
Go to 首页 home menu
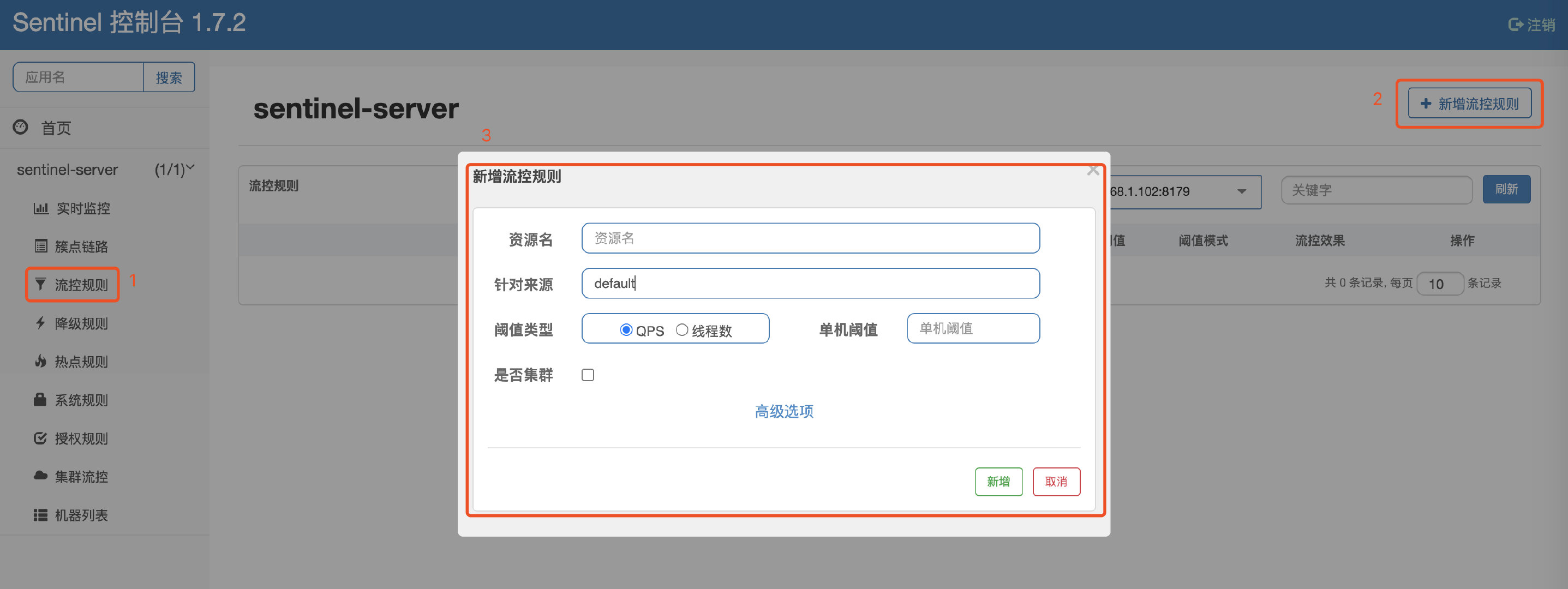pyautogui.click(x=56, y=128)
